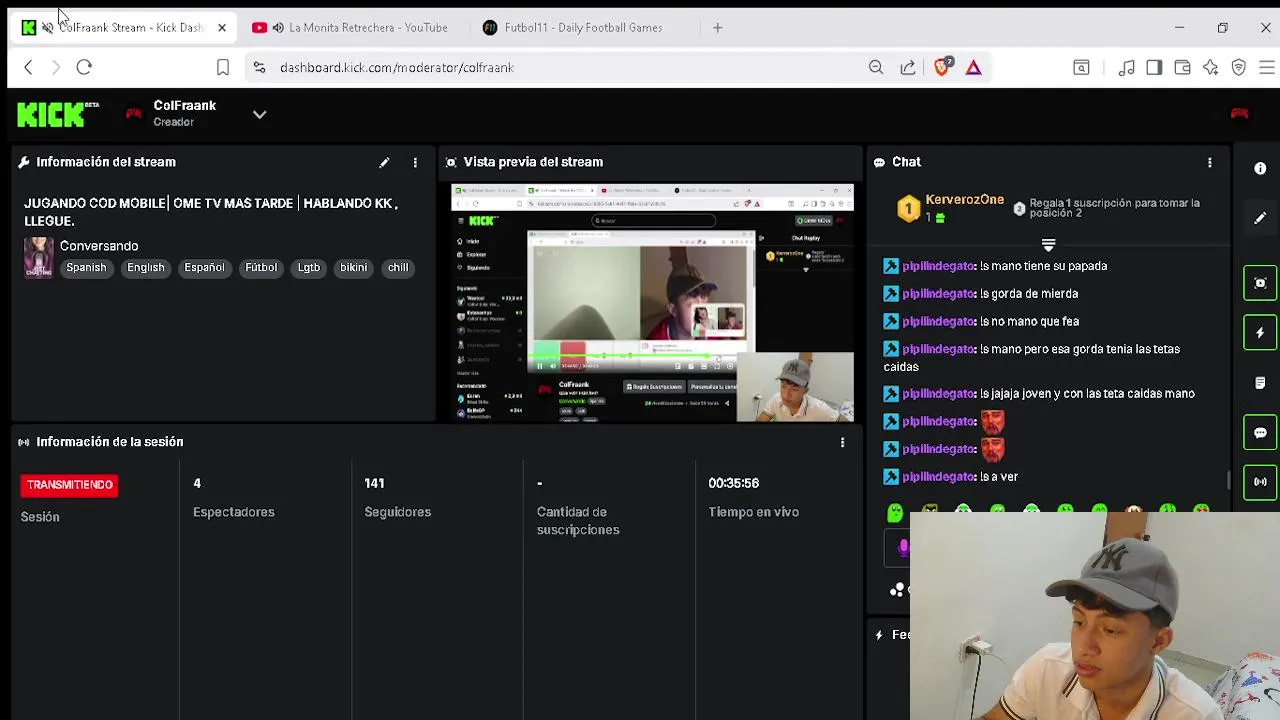The image size is (1280, 720).
Task: Switch to Futbol11 Daily Football Games tab
Action: (x=583, y=28)
